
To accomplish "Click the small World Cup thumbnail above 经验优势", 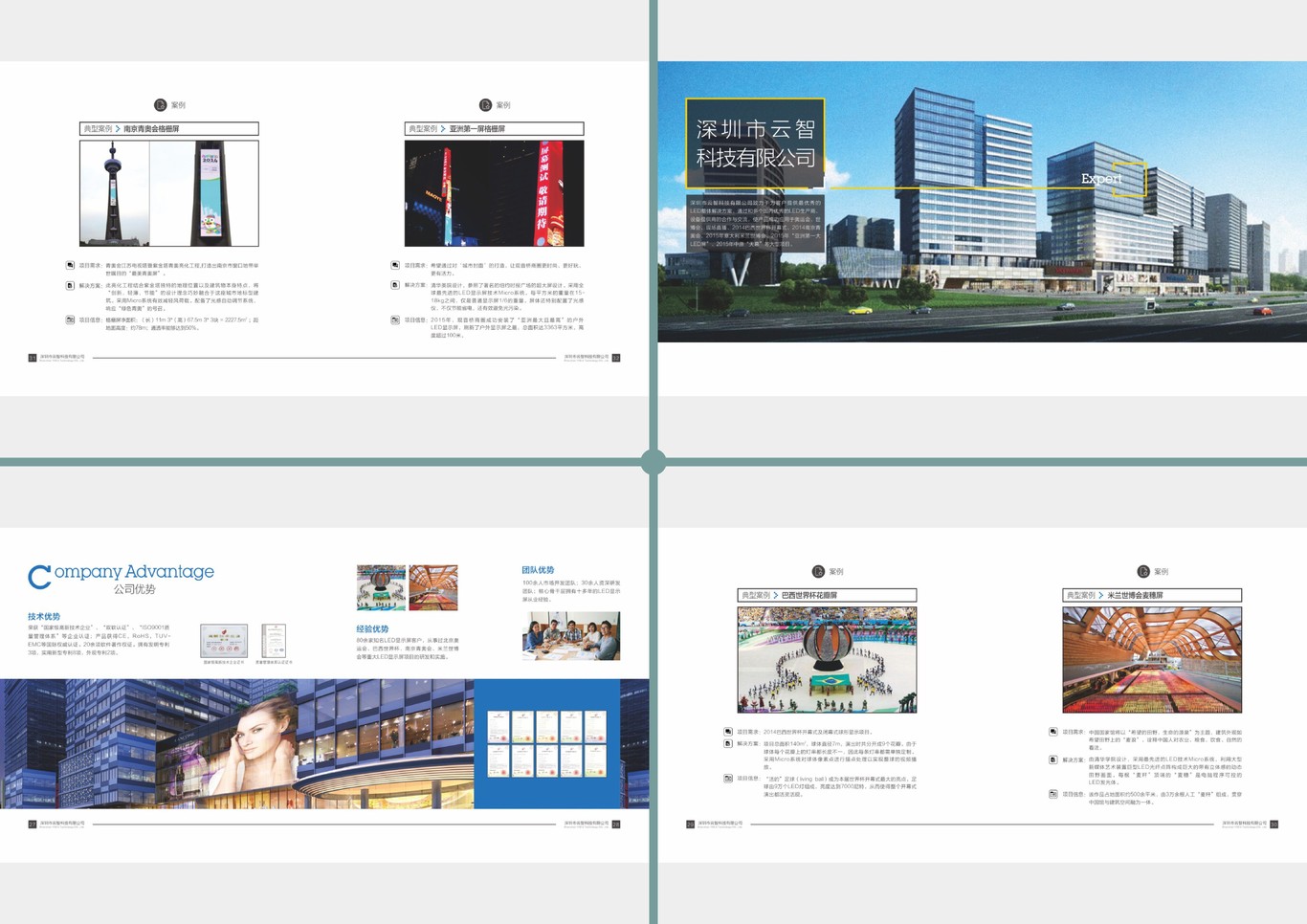I will coord(381,587).
